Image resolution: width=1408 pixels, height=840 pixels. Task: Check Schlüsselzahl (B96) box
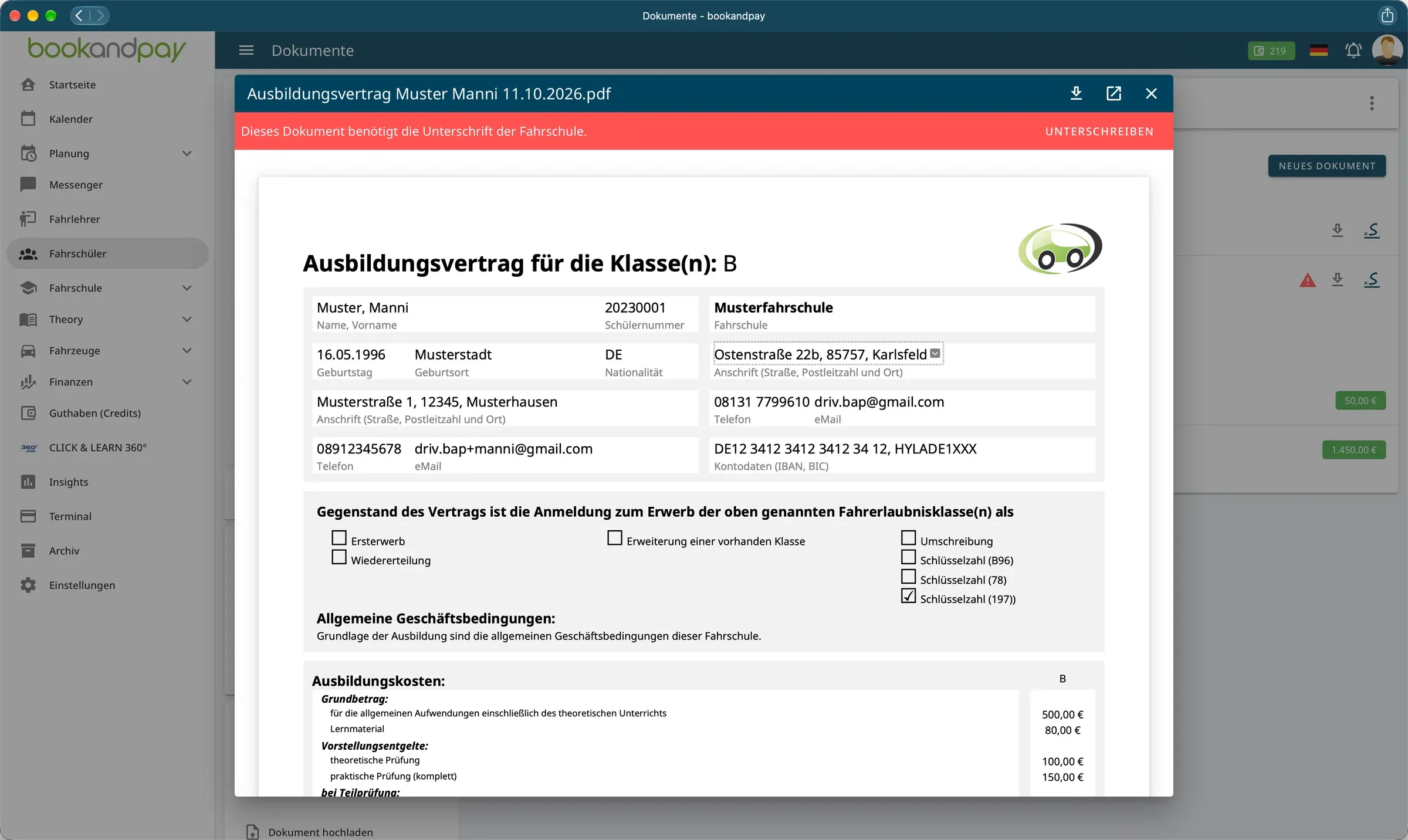coord(908,557)
